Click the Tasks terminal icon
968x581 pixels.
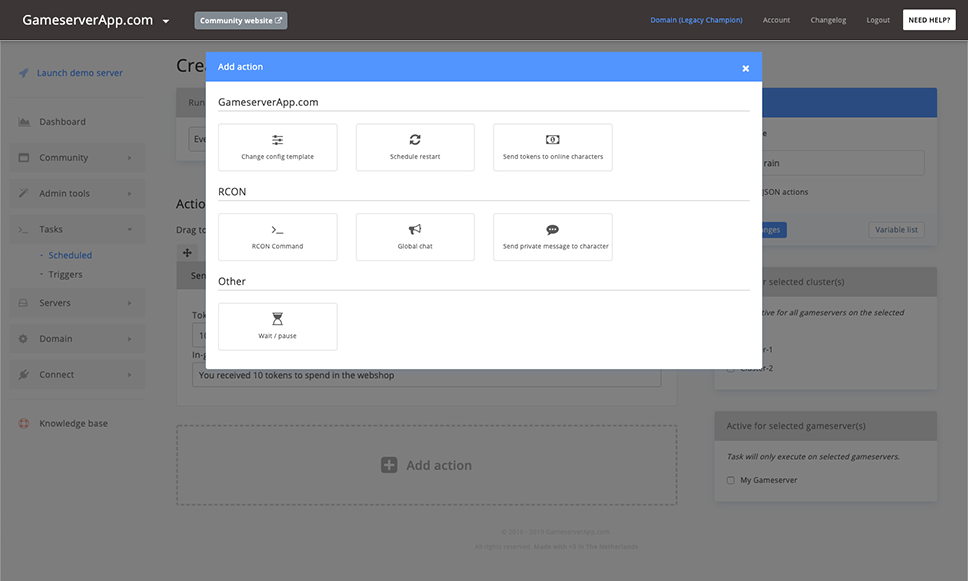(x=23, y=229)
